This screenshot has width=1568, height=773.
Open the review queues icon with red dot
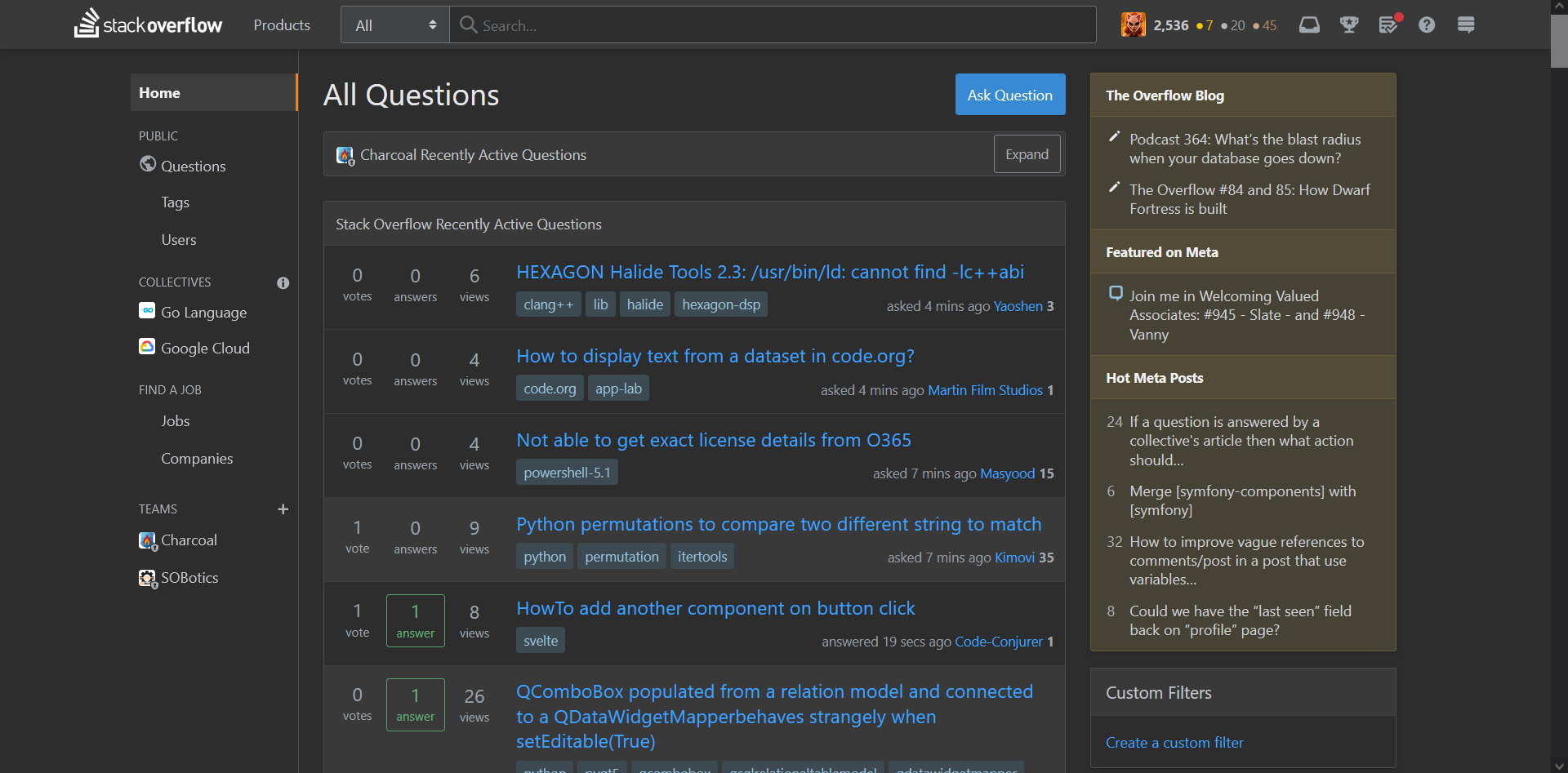[1389, 24]
